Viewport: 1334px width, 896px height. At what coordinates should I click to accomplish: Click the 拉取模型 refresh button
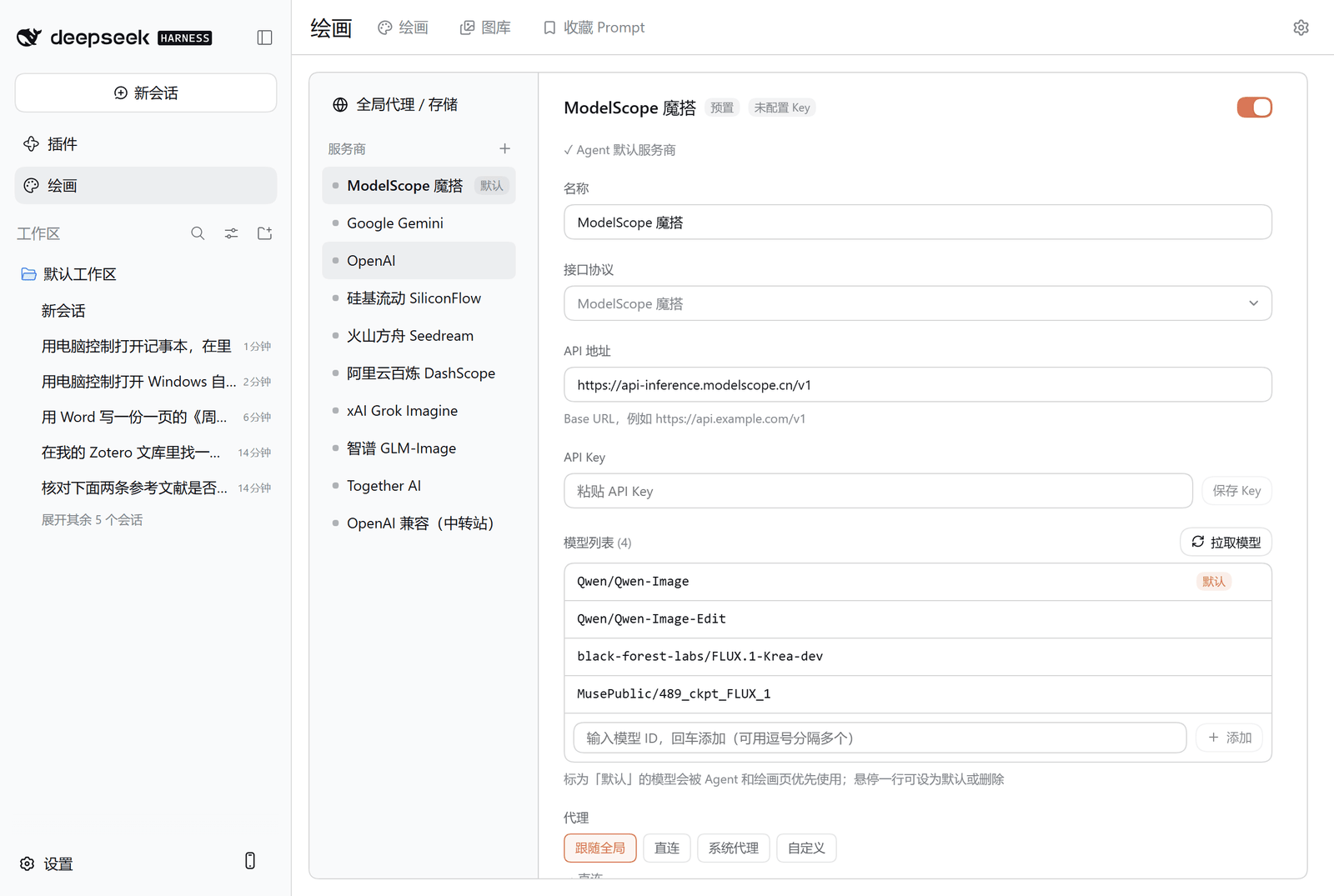(1226, 542)
